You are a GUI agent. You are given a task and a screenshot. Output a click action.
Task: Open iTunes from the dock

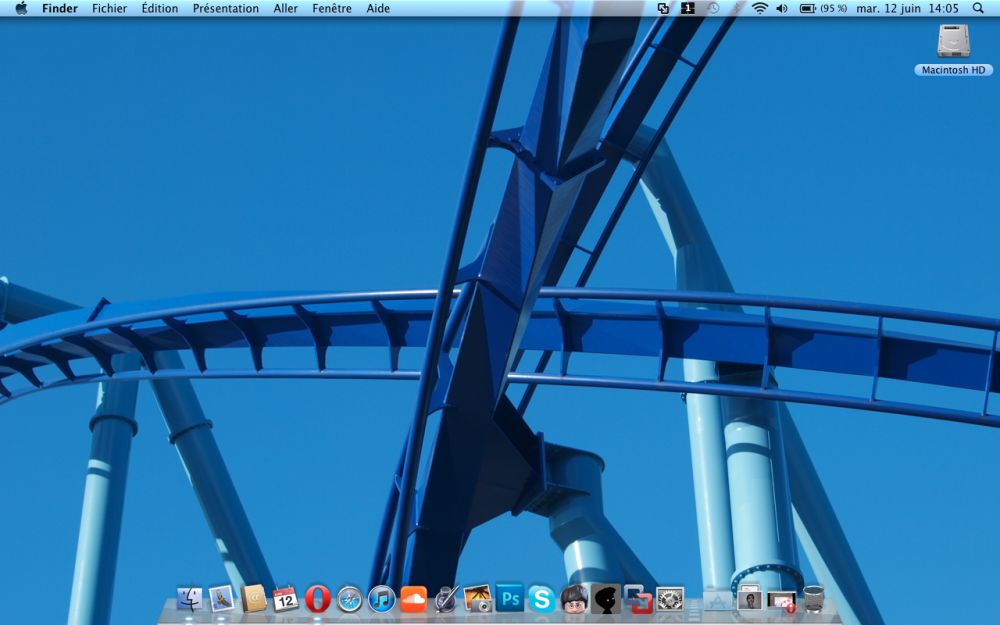381,599
